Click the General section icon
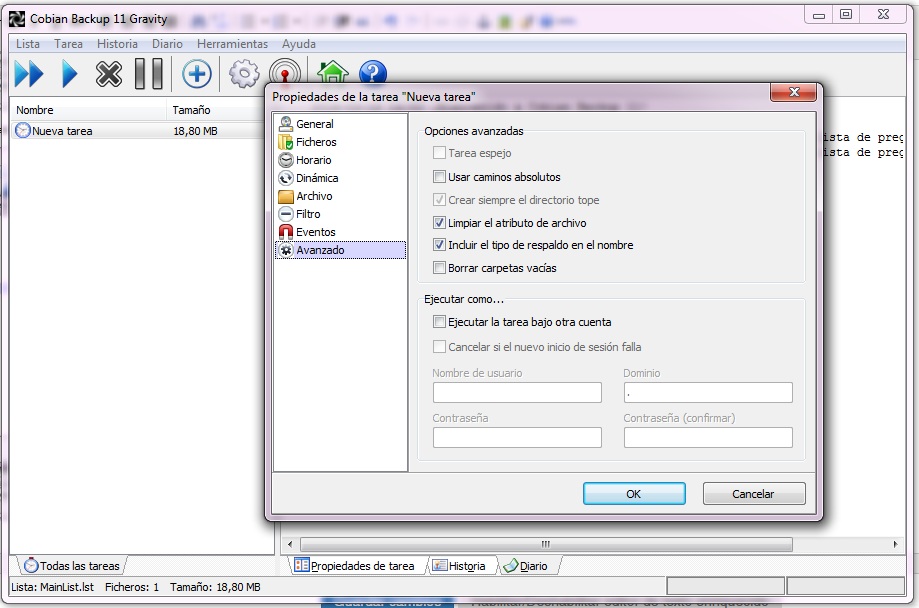The image size is (919, 608). click(x=285, y=124)
